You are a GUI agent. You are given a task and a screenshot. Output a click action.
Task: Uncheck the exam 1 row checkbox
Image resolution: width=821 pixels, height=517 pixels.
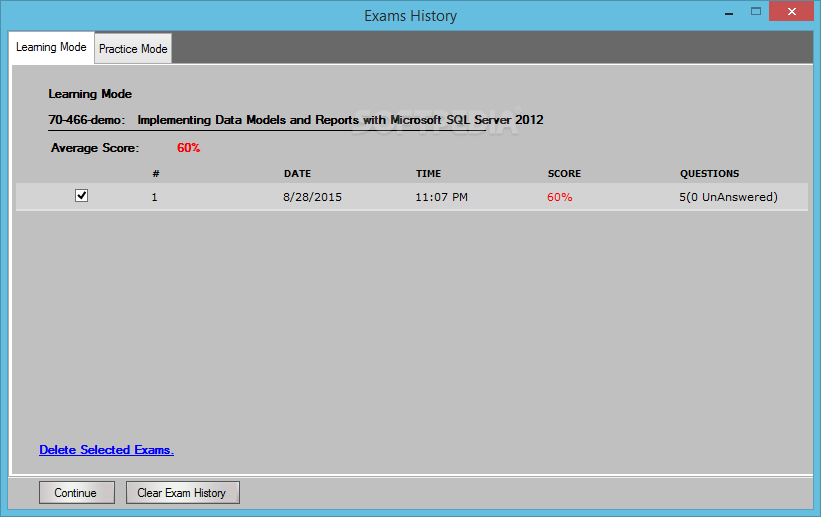(81, 196)
